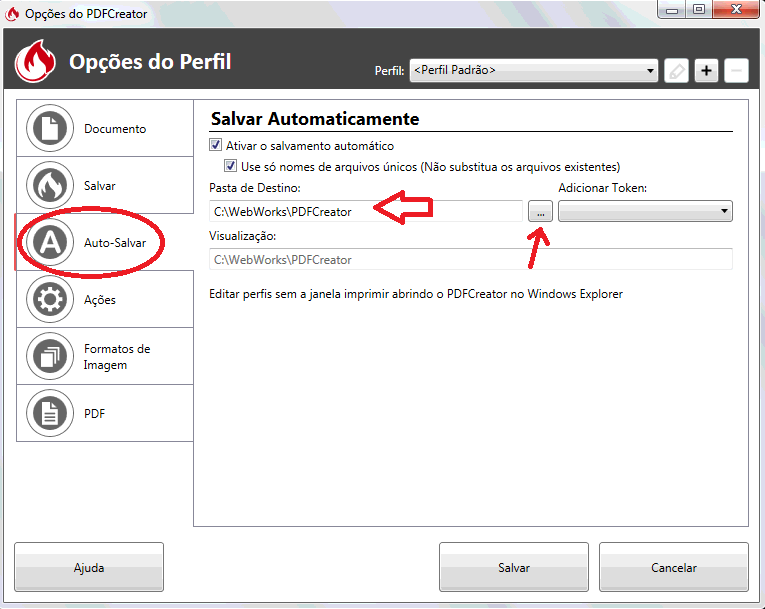
Task: Toggle Use só nomes de arquivos únicos
Action: point(230,166)
